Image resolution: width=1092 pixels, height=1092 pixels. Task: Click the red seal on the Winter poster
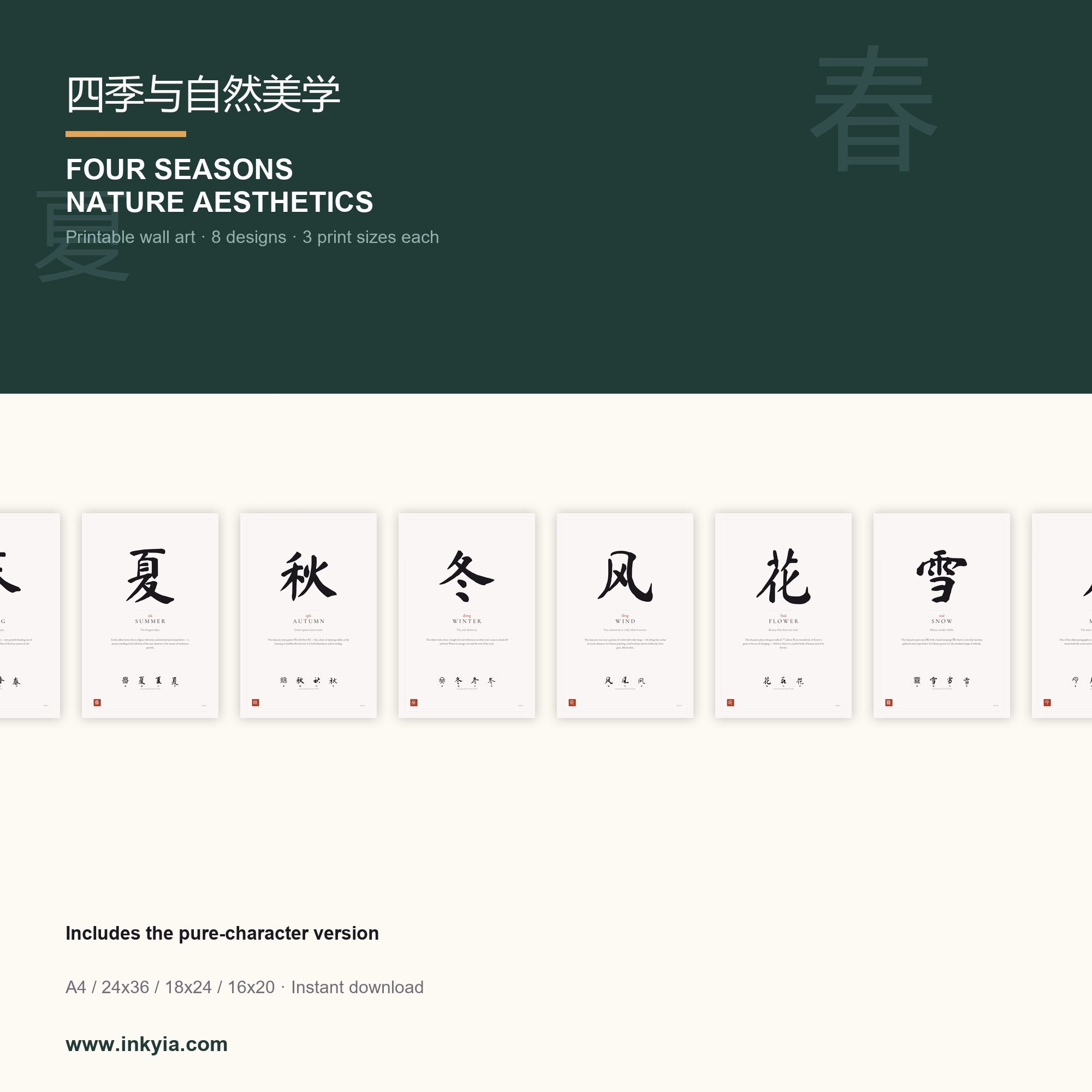pyautogui.click(x=414, y=703)
